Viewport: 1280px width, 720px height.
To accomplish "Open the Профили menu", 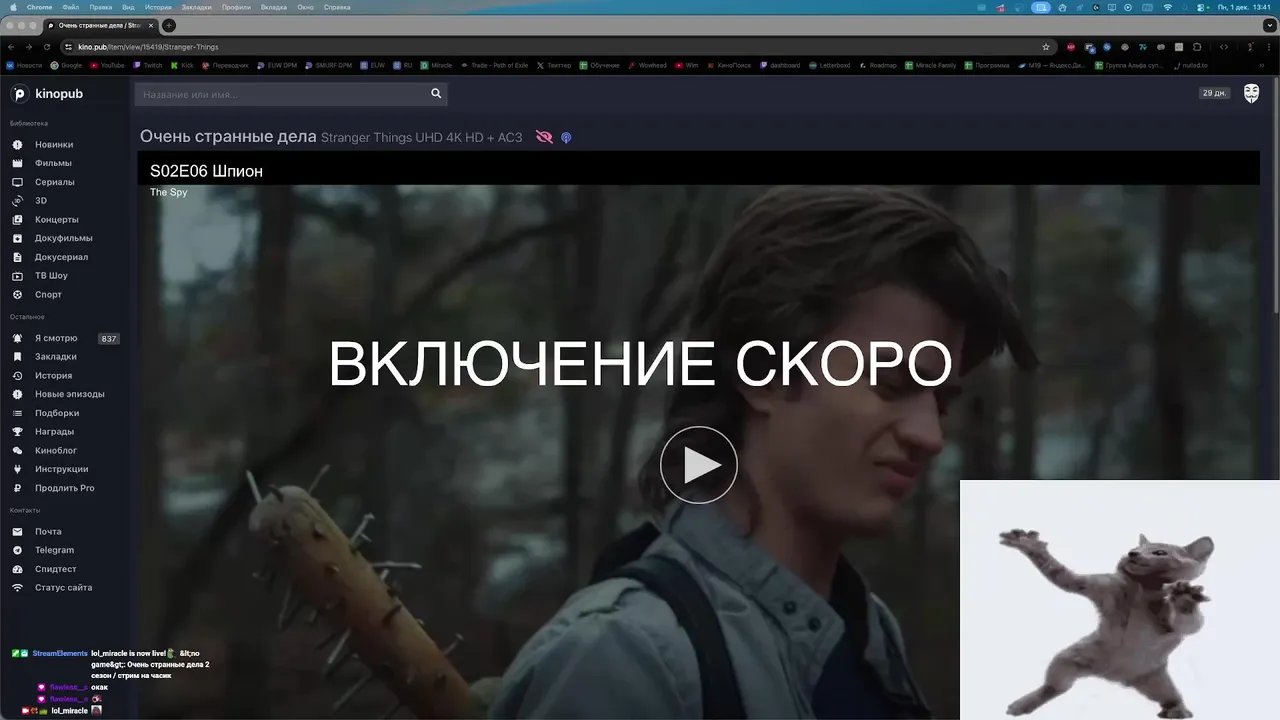I will click(236, 7).
